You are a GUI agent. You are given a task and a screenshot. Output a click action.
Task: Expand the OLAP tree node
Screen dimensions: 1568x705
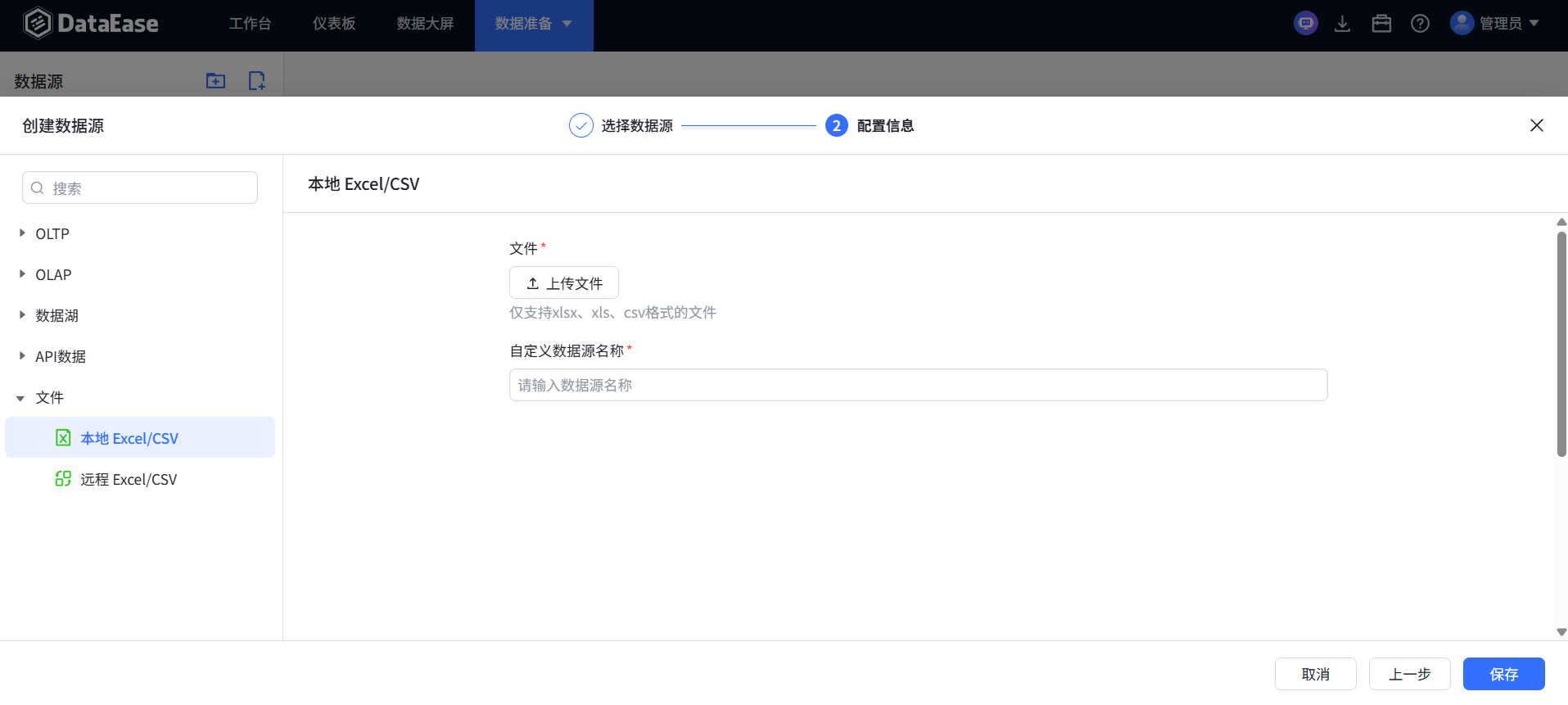[22, 274]
